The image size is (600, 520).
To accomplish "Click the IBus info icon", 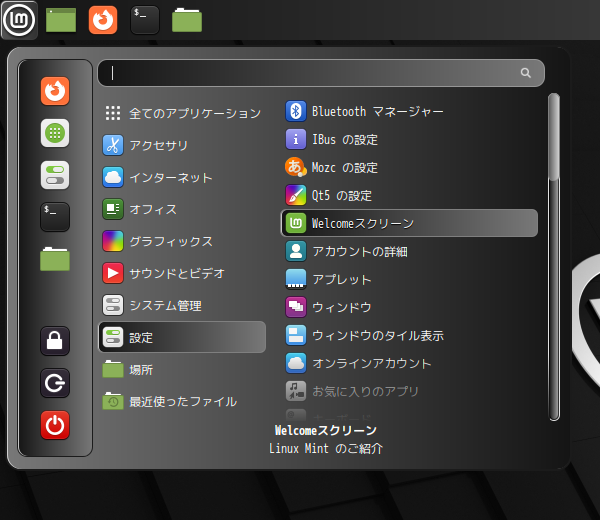I will 296,139.
